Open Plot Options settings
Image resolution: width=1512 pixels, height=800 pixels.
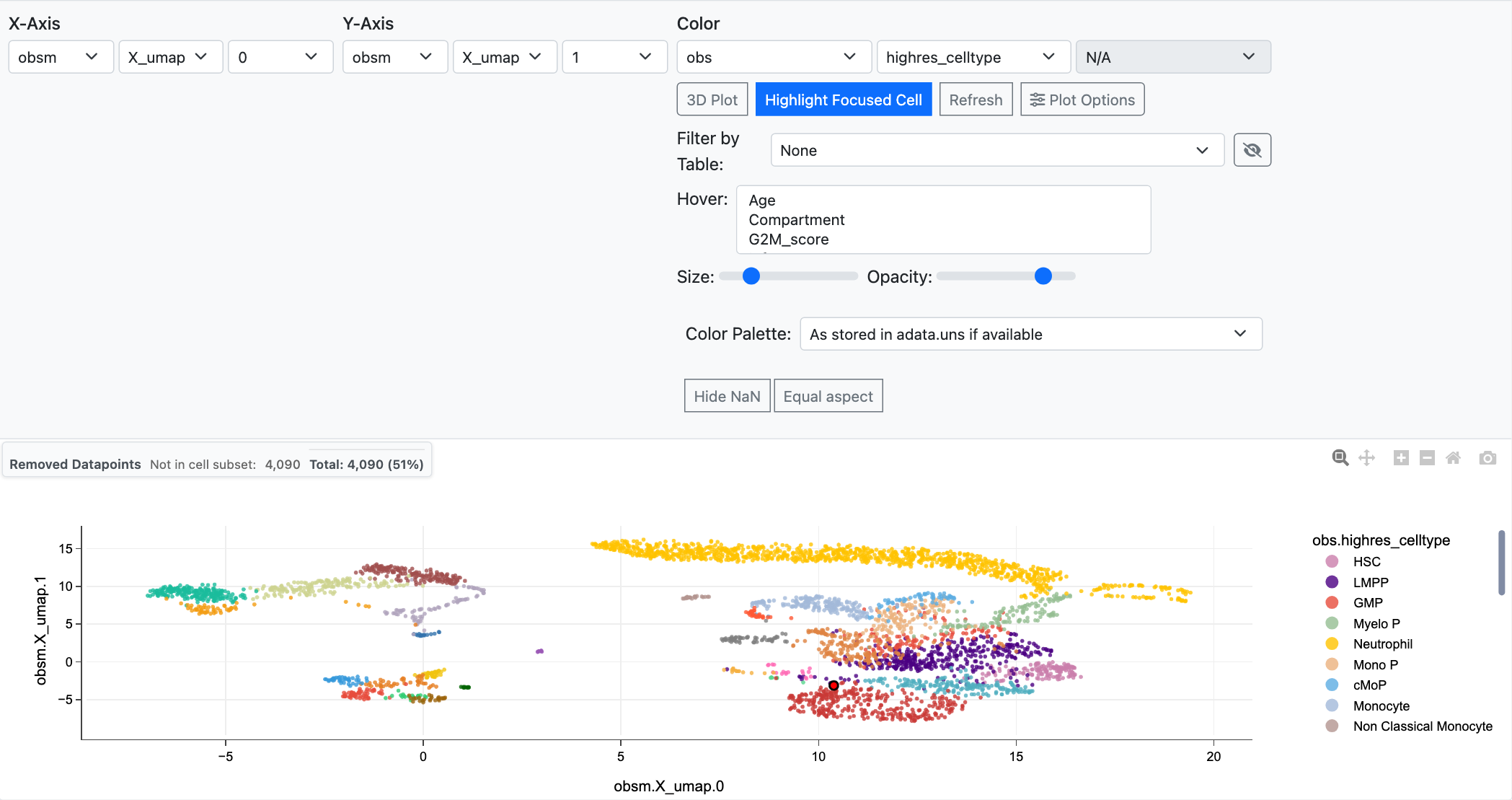click(x=1082, y=100)
